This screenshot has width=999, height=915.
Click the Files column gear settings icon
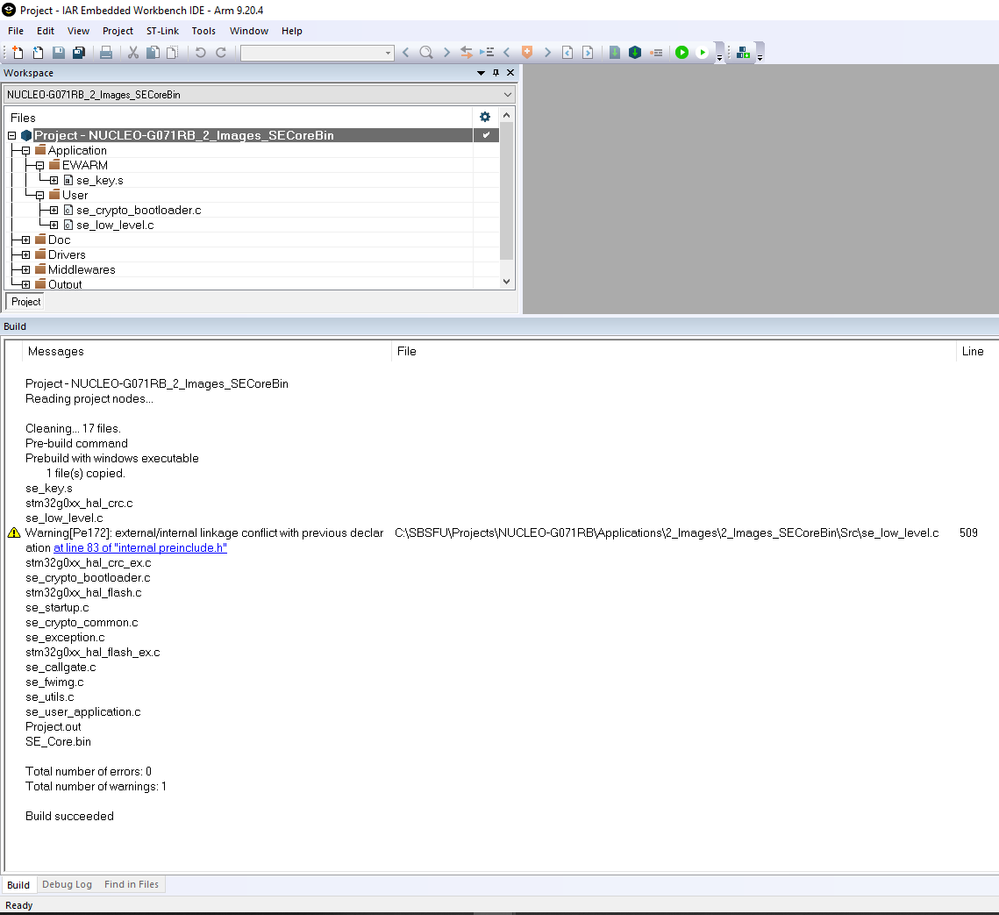pyautogui.click(x=485, y=117)
